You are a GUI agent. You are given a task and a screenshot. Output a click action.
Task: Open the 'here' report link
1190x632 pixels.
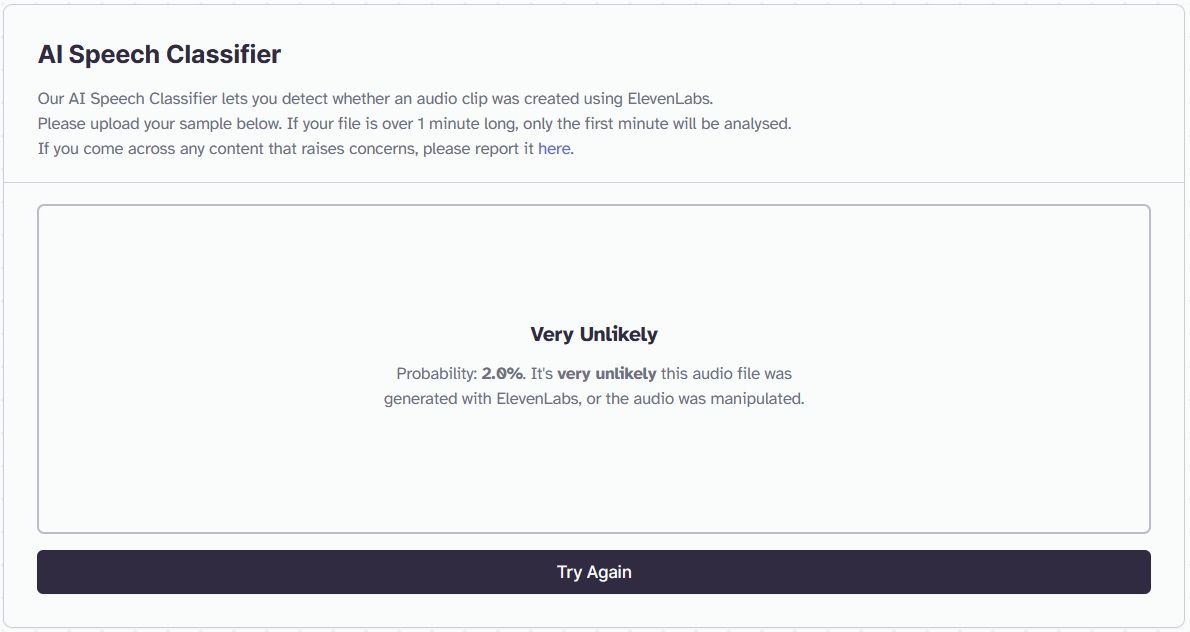point(554,148)
